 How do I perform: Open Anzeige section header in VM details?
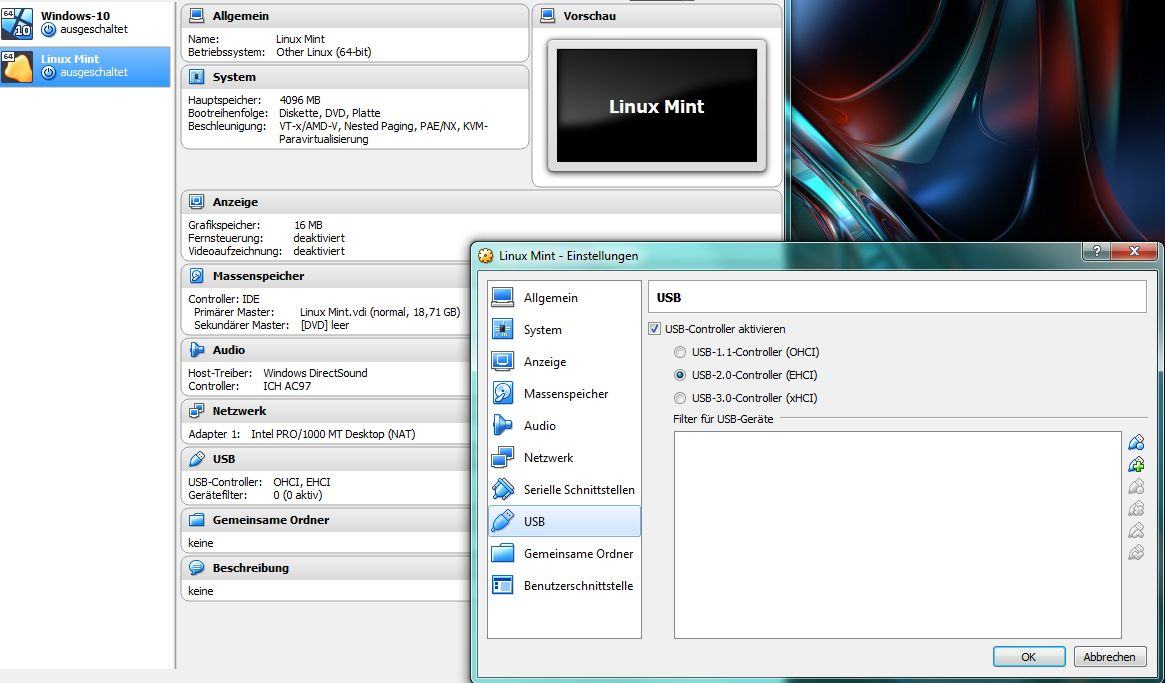click(481, 201)
